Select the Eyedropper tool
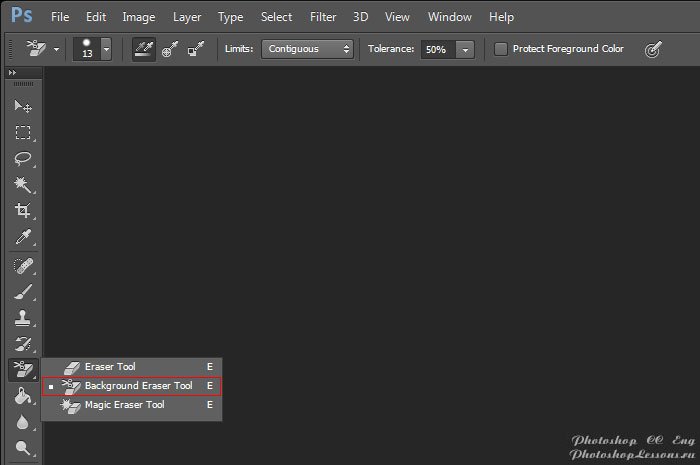This screenshot has width=700, height=465. click(22, 237)
